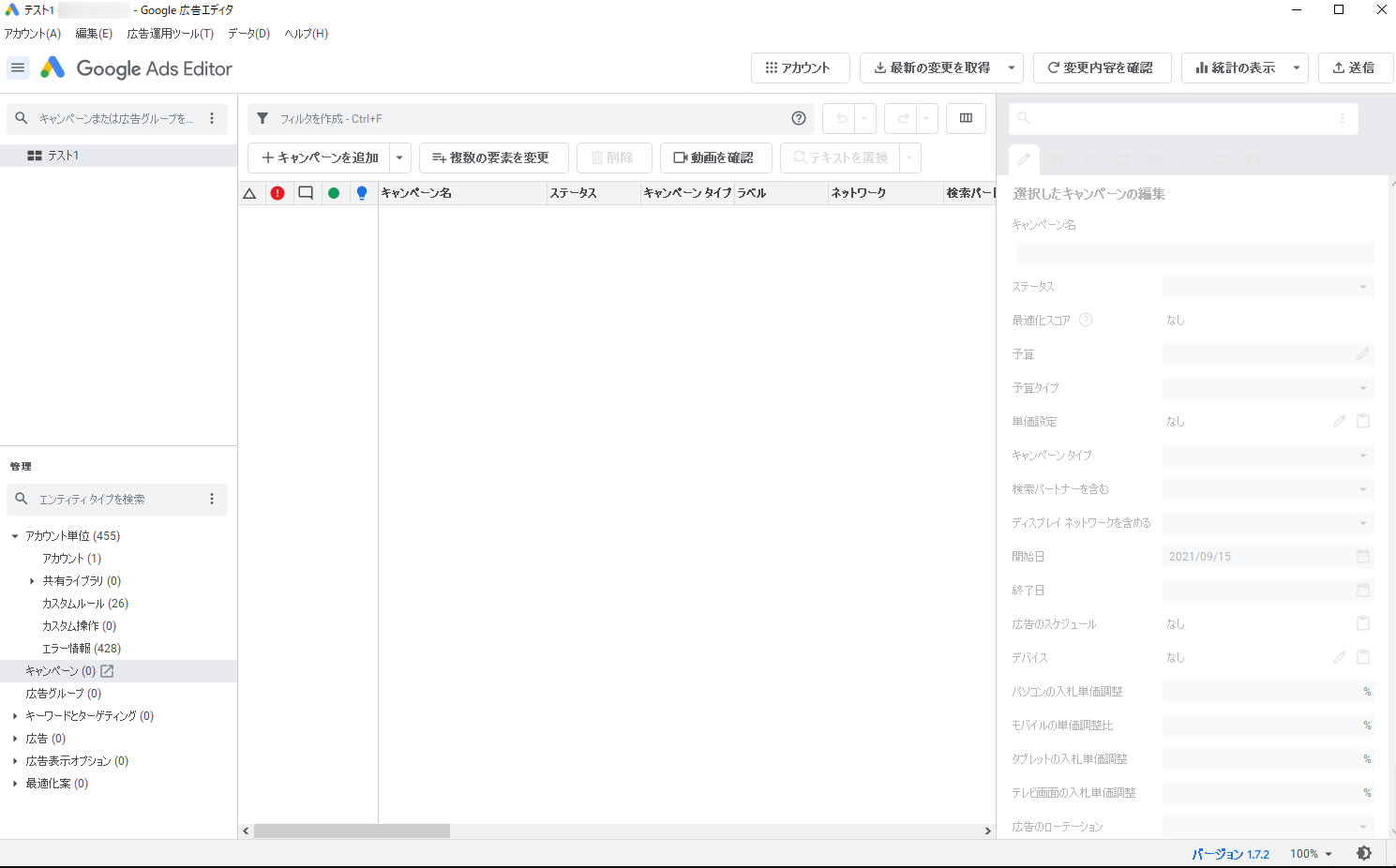Click the horizontal scrollbar under the table

[x=352, y=831]
